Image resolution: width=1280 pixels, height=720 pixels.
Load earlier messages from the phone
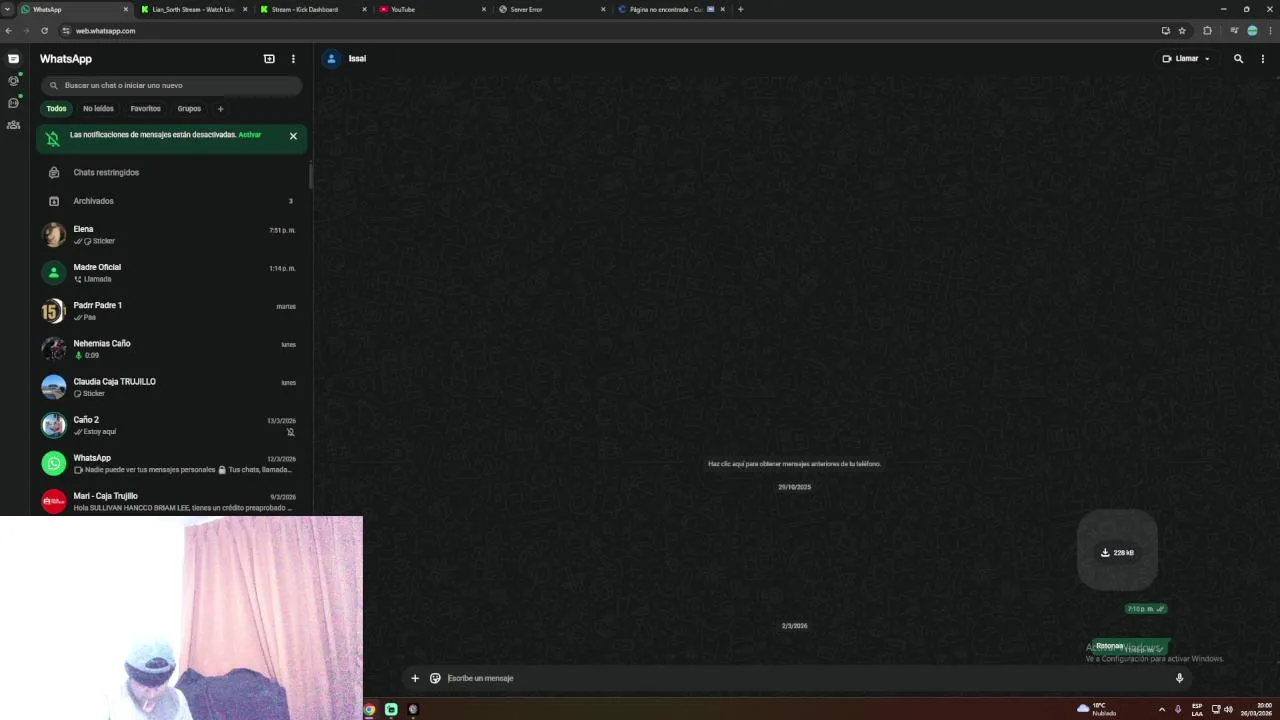tap(794, 464)
